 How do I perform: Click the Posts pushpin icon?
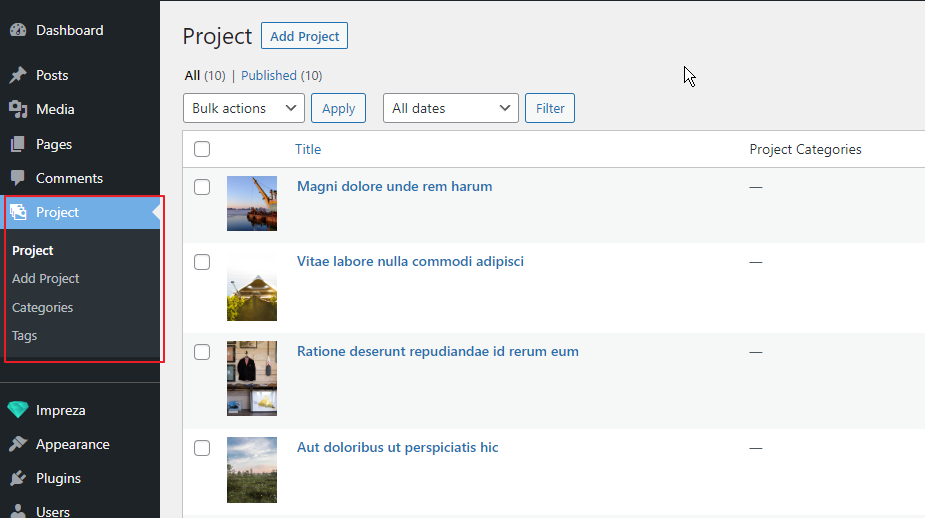(18, 75)
